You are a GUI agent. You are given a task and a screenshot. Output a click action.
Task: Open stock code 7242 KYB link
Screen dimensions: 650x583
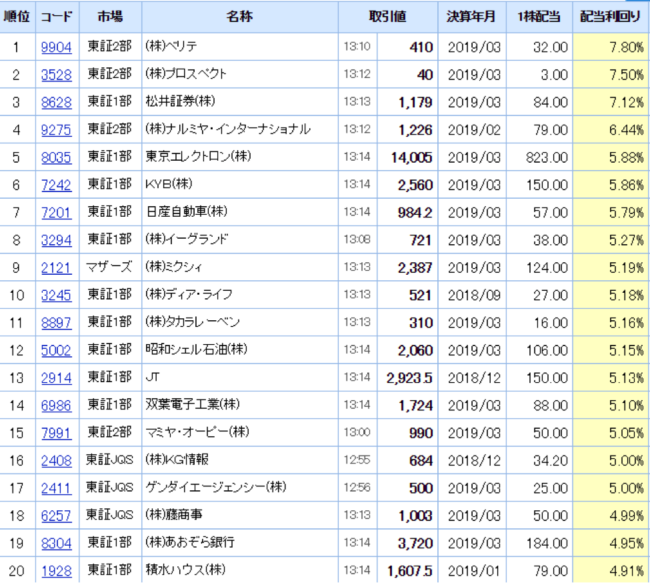[56, 184]
